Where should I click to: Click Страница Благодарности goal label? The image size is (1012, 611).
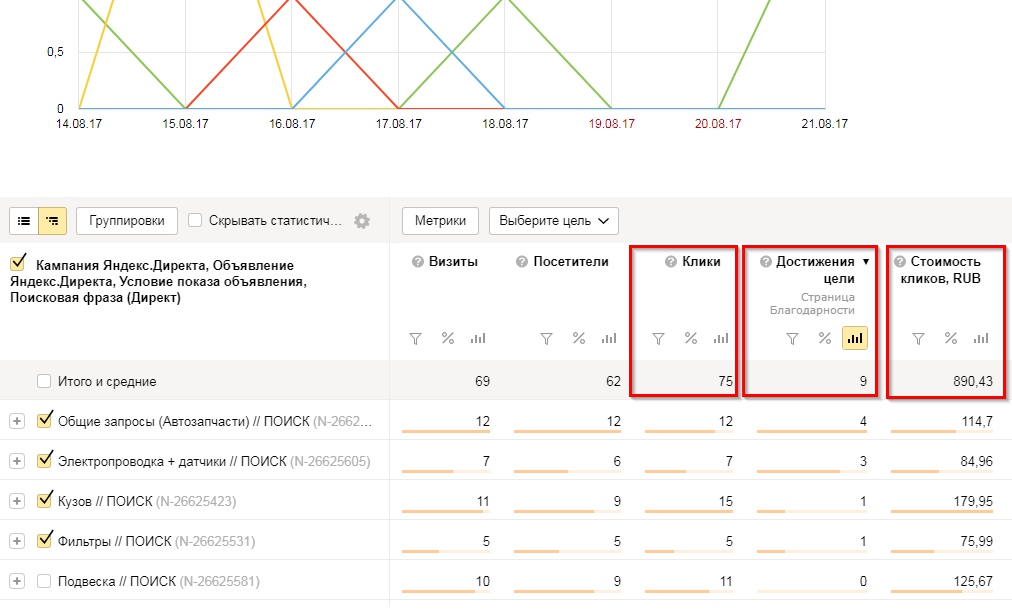pos(812,303)
